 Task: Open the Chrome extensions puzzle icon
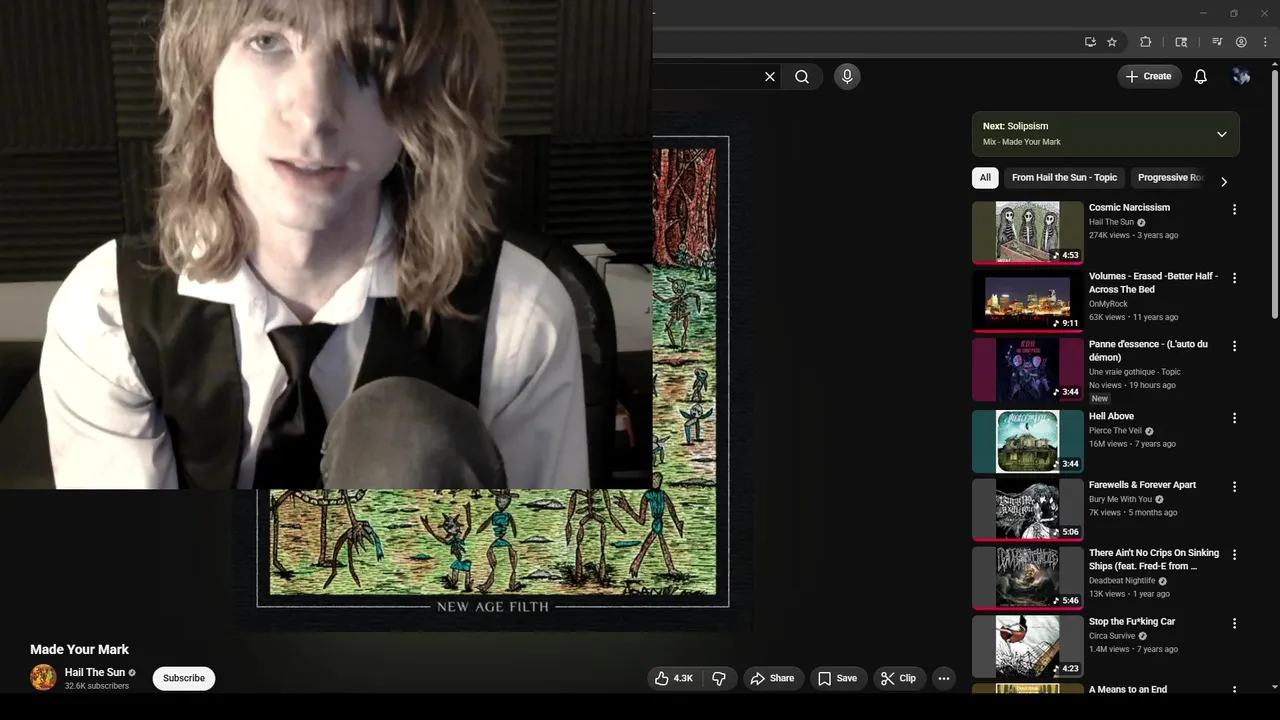(1146, 42)
